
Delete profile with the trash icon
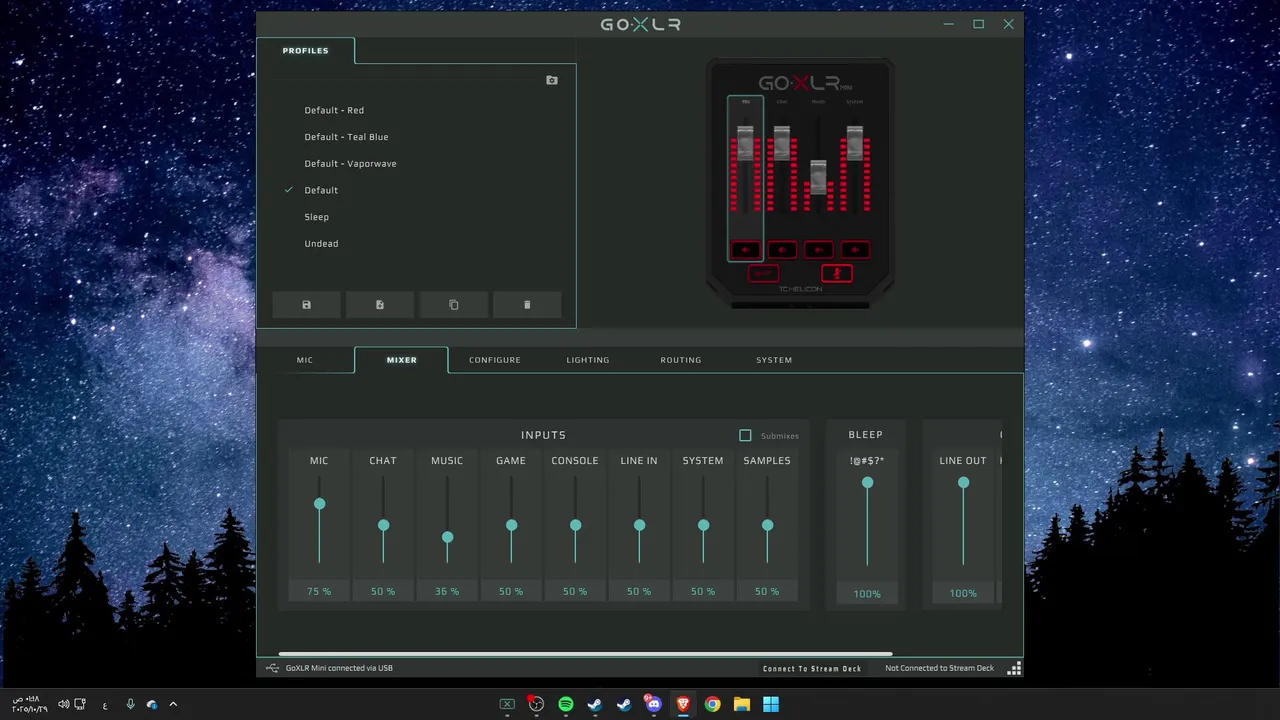tap(527, 305)
